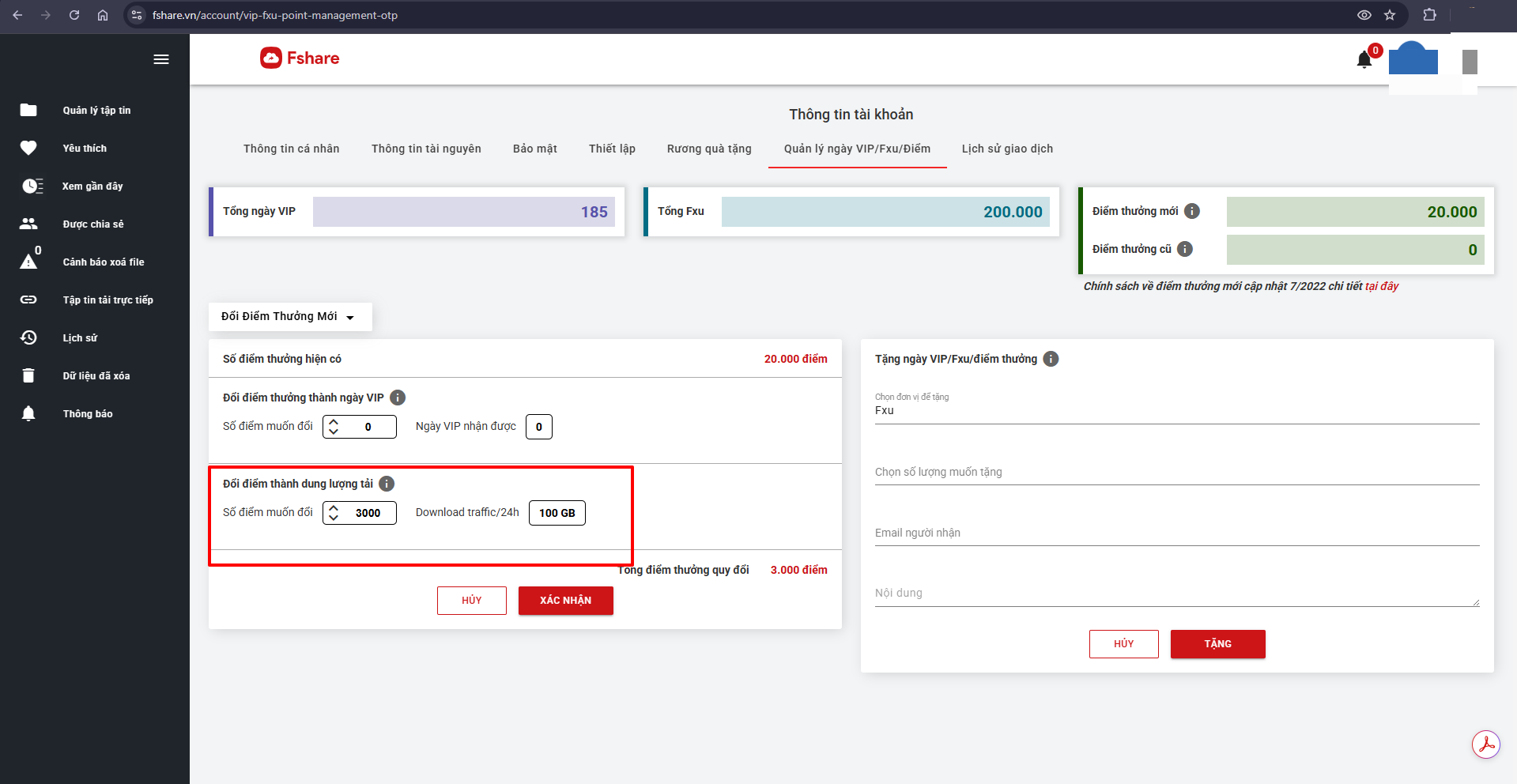Open the Lịch sử giao dịch tab
This screenshot has height=784, width=1517.
[x=1007, y=149]
